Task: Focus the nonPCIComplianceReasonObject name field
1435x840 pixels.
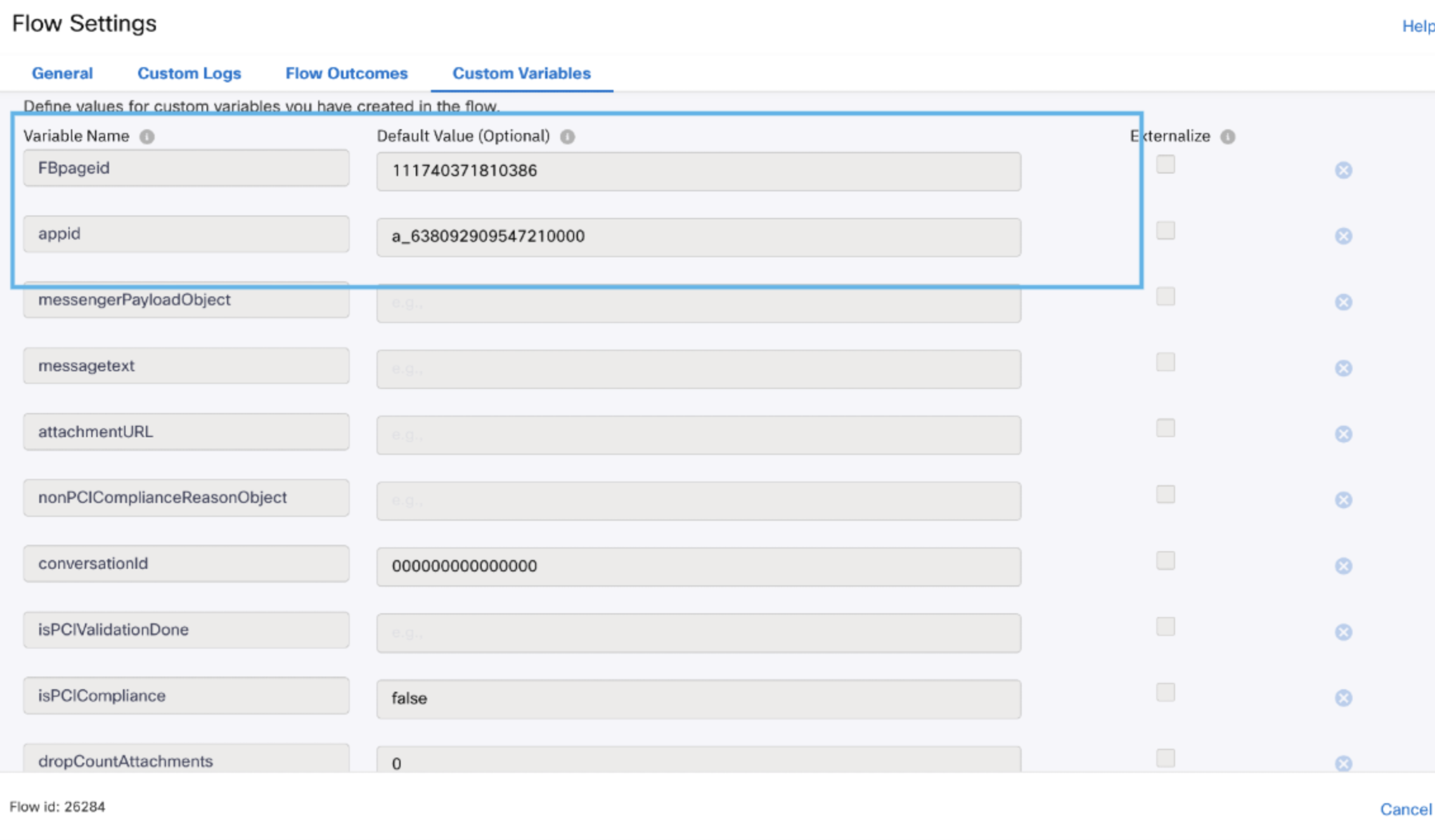Action: [186, 497]
